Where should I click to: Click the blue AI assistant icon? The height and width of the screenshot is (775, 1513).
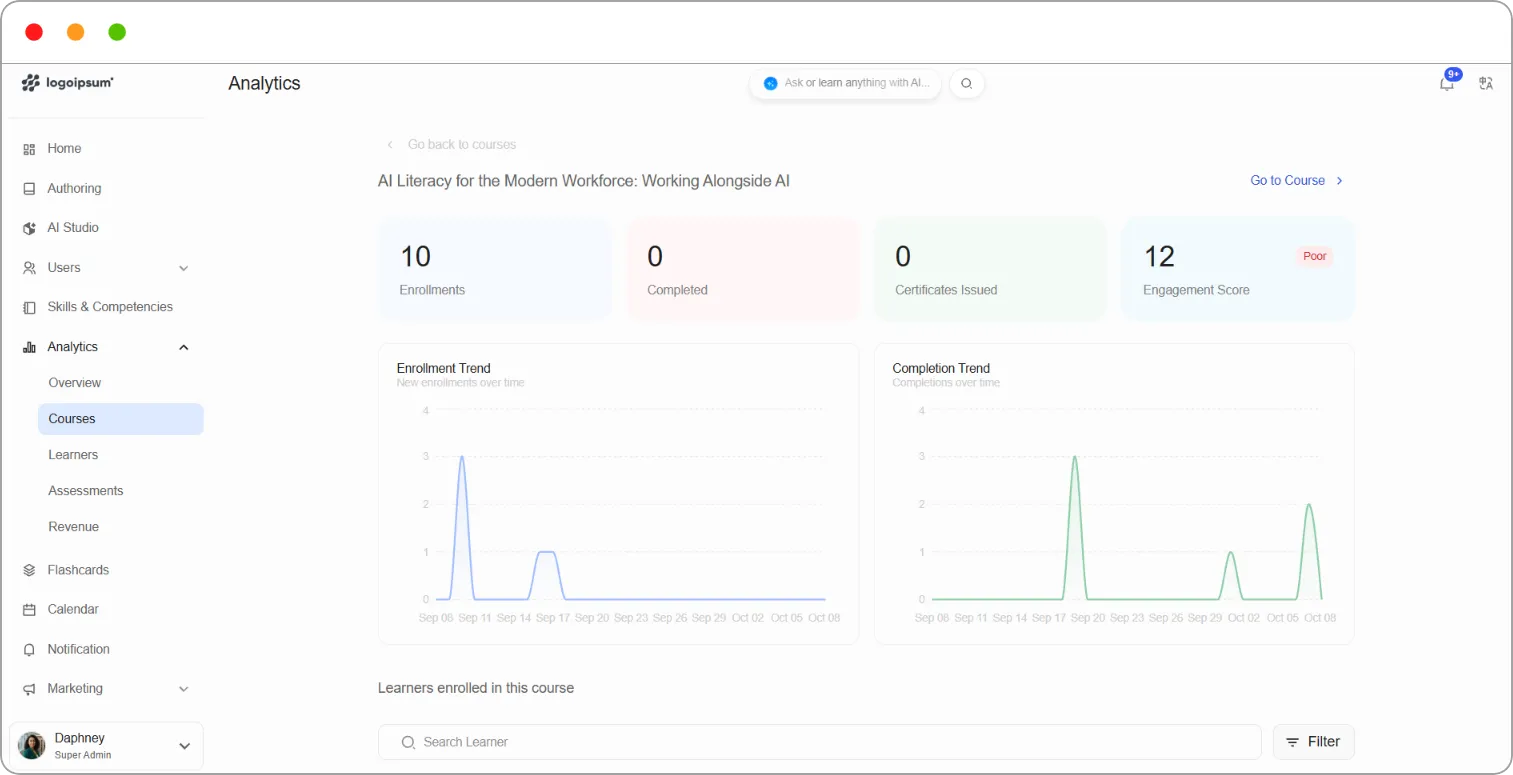[x=770, y=83]
